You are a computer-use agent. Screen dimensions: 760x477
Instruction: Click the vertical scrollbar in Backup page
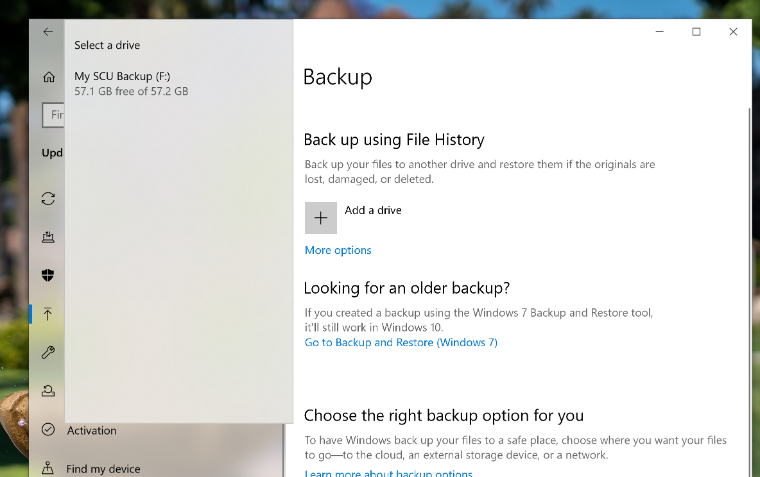pyautogui.click(x=749, y=291)
